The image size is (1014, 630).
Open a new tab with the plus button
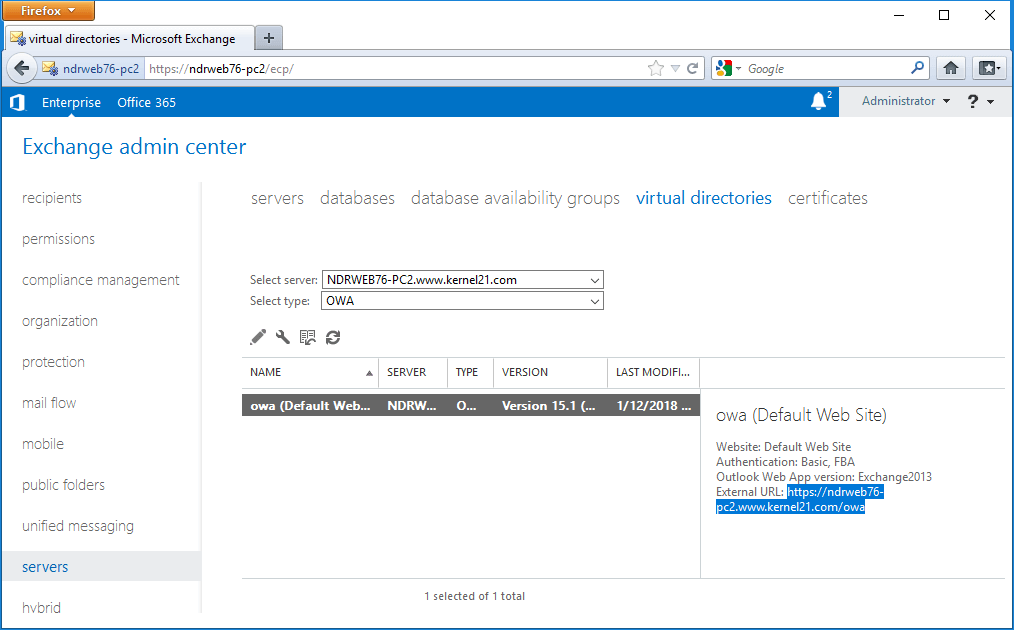[269, 38]
